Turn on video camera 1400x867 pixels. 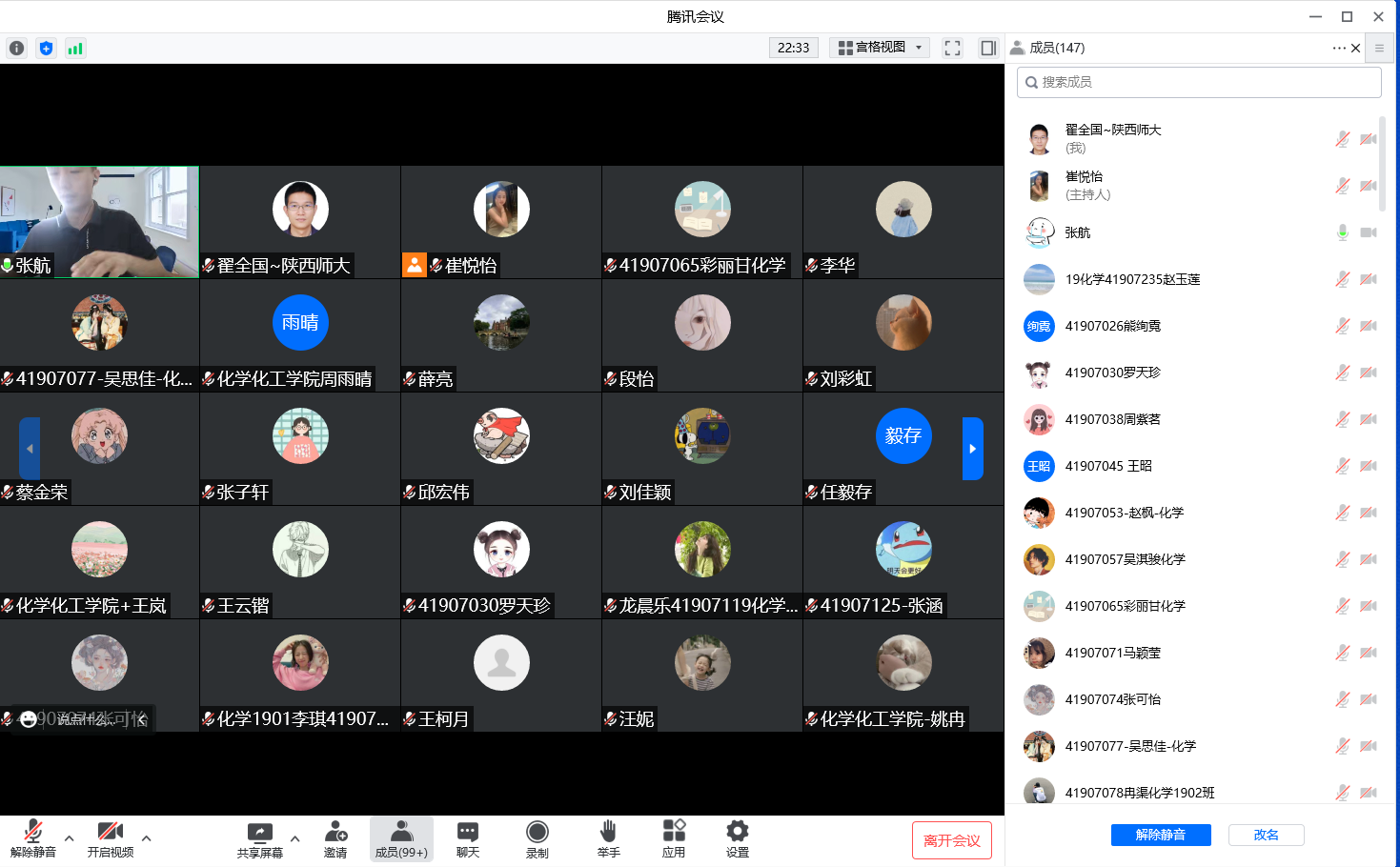(x=110, y=839)
